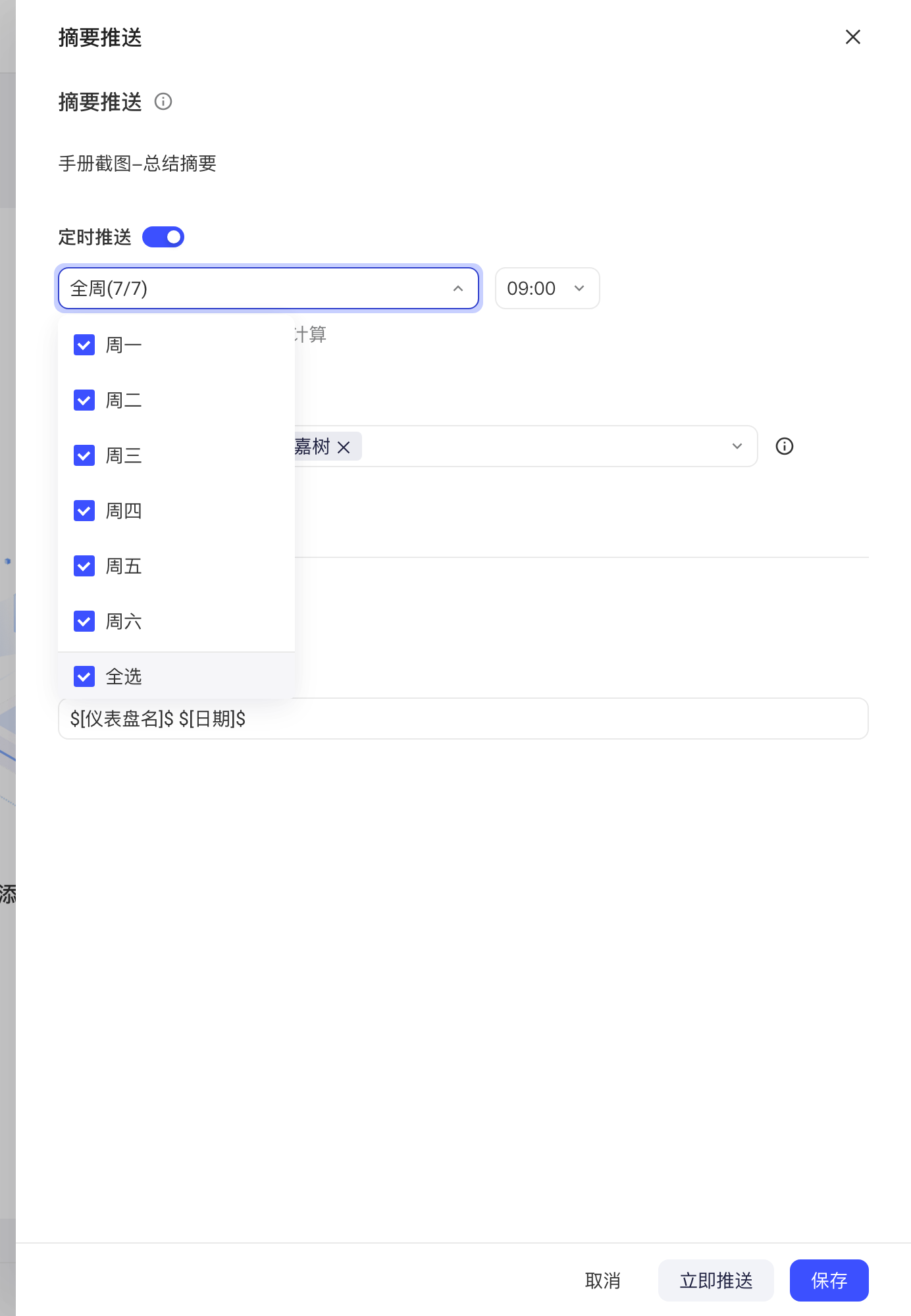Save settings with 保存 button
The width and height of the screenshot is (911, 1316).
[829, 1280]
